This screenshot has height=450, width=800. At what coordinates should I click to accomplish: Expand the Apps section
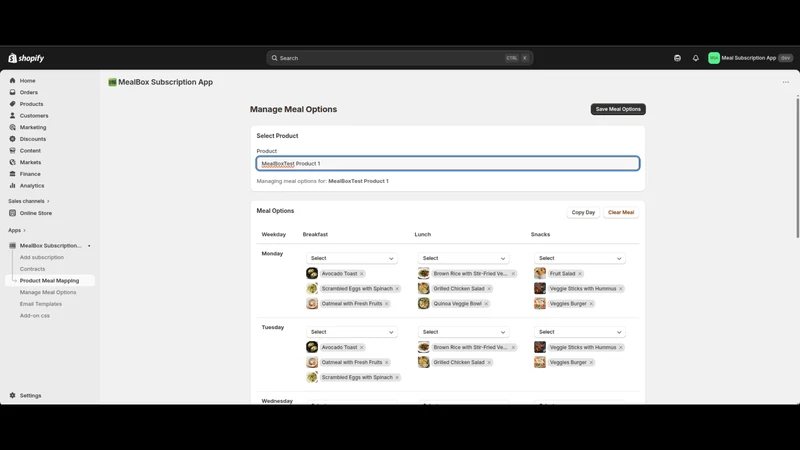(x=17, y=230)
